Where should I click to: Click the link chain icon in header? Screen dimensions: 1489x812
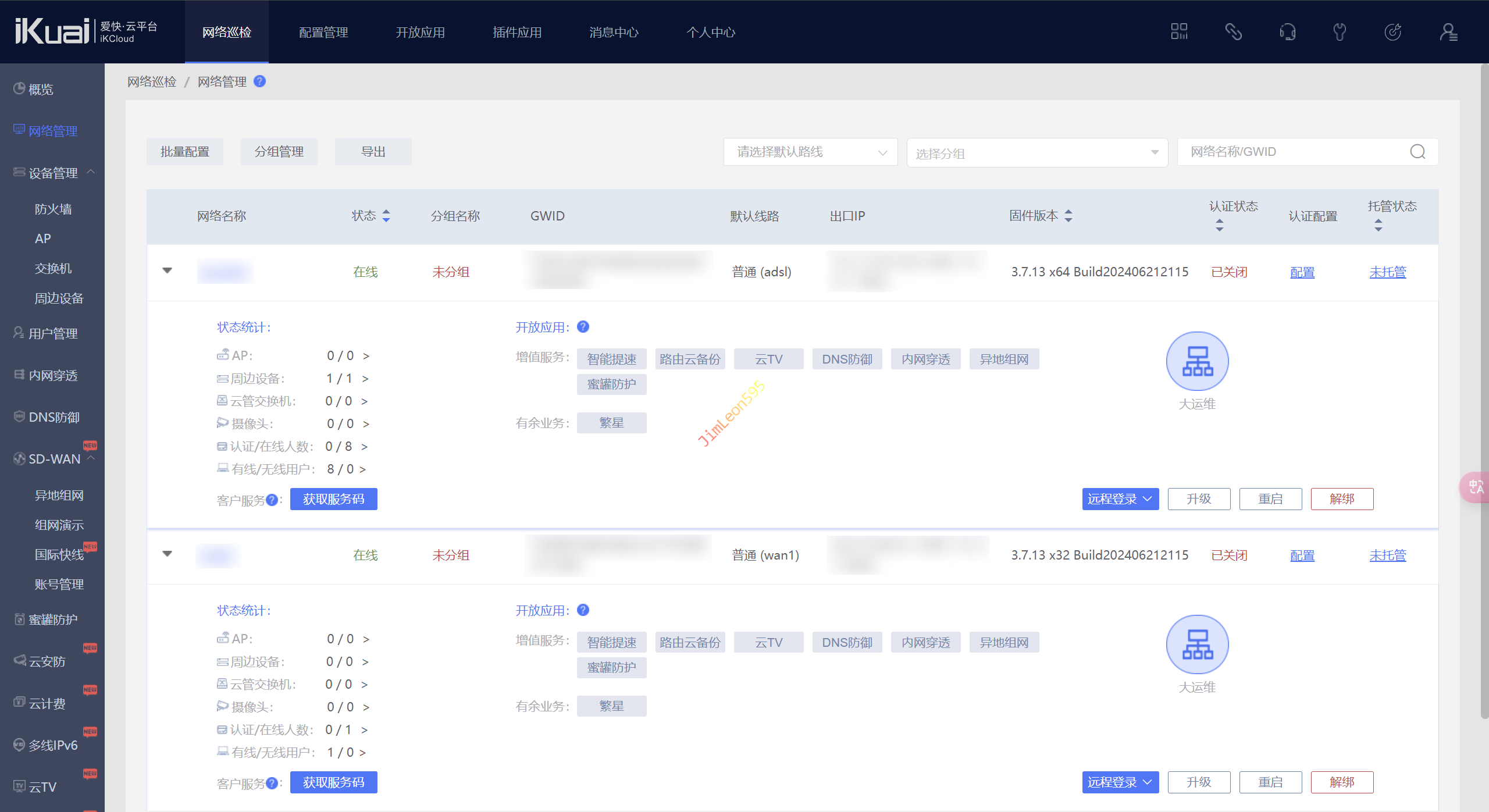pos(1233,31)
